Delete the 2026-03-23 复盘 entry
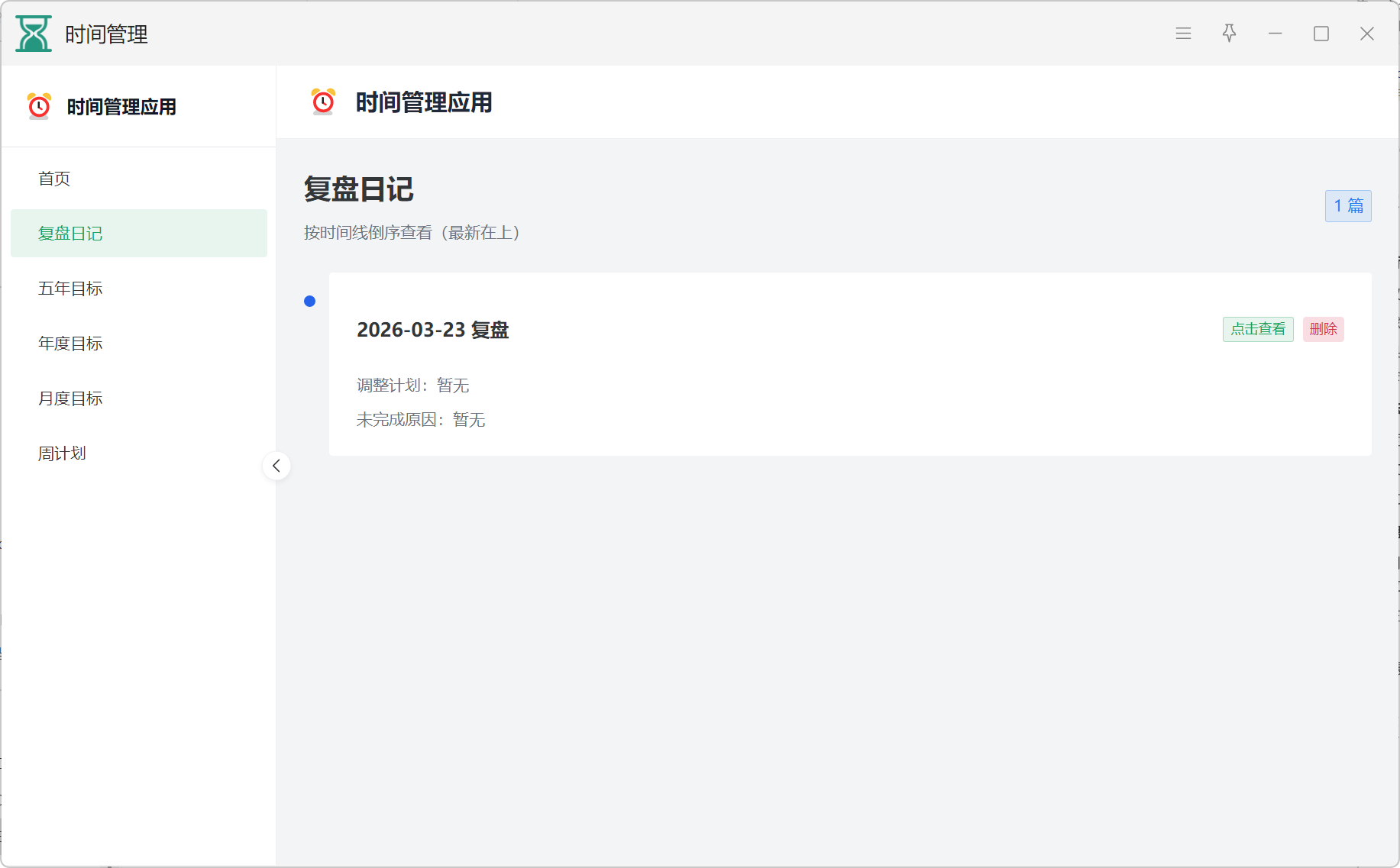This screenshot has height=868, width=1400. coord(1323,329)
